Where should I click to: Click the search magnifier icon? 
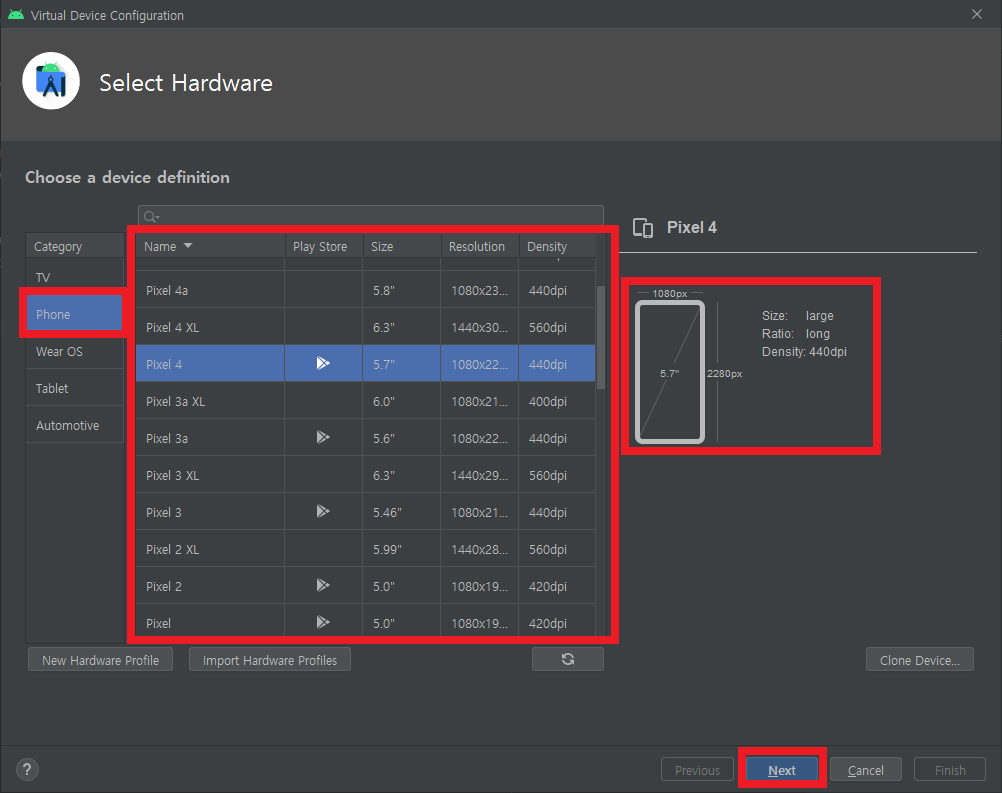pyautogui.click(x=151, y=217)
